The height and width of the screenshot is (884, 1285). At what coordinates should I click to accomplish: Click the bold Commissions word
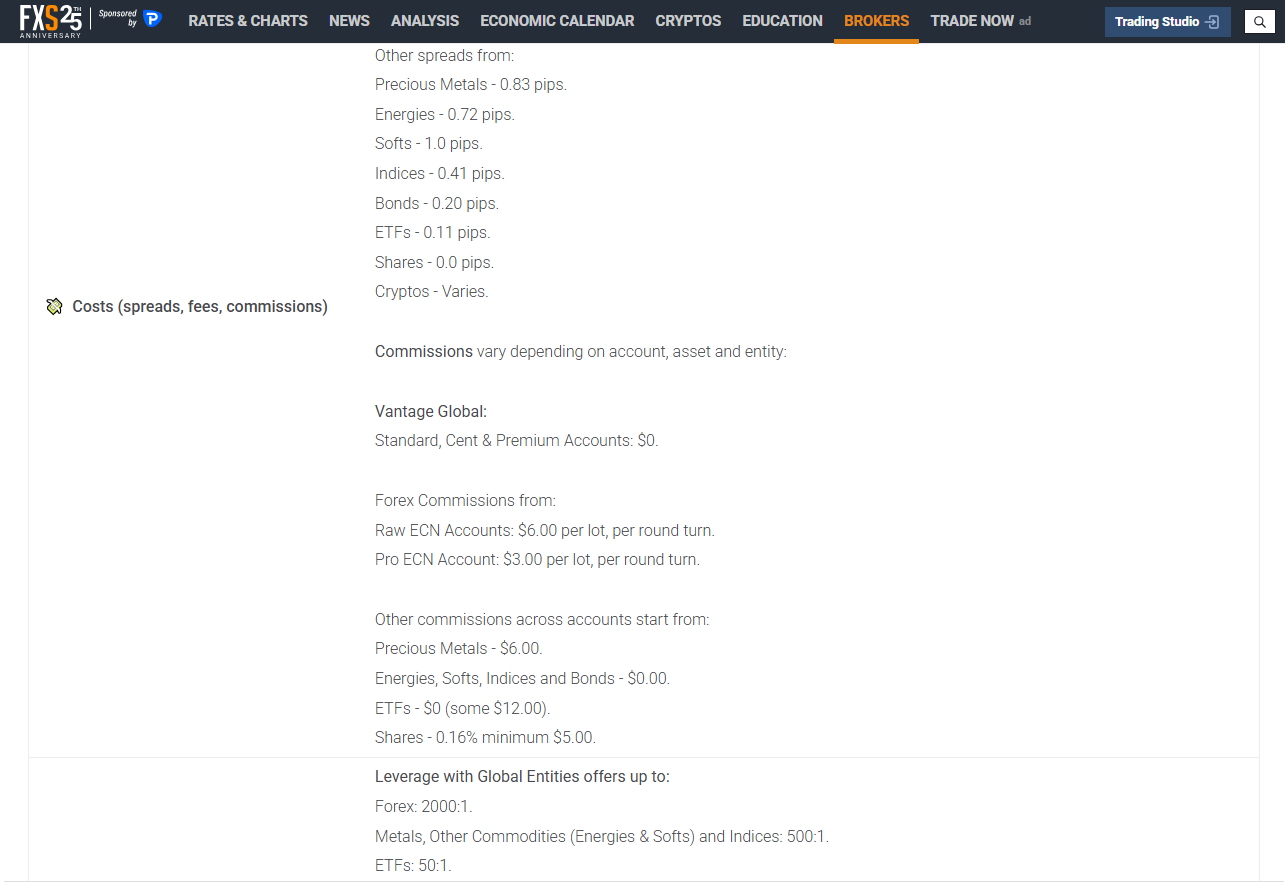[x=424, y=352]
